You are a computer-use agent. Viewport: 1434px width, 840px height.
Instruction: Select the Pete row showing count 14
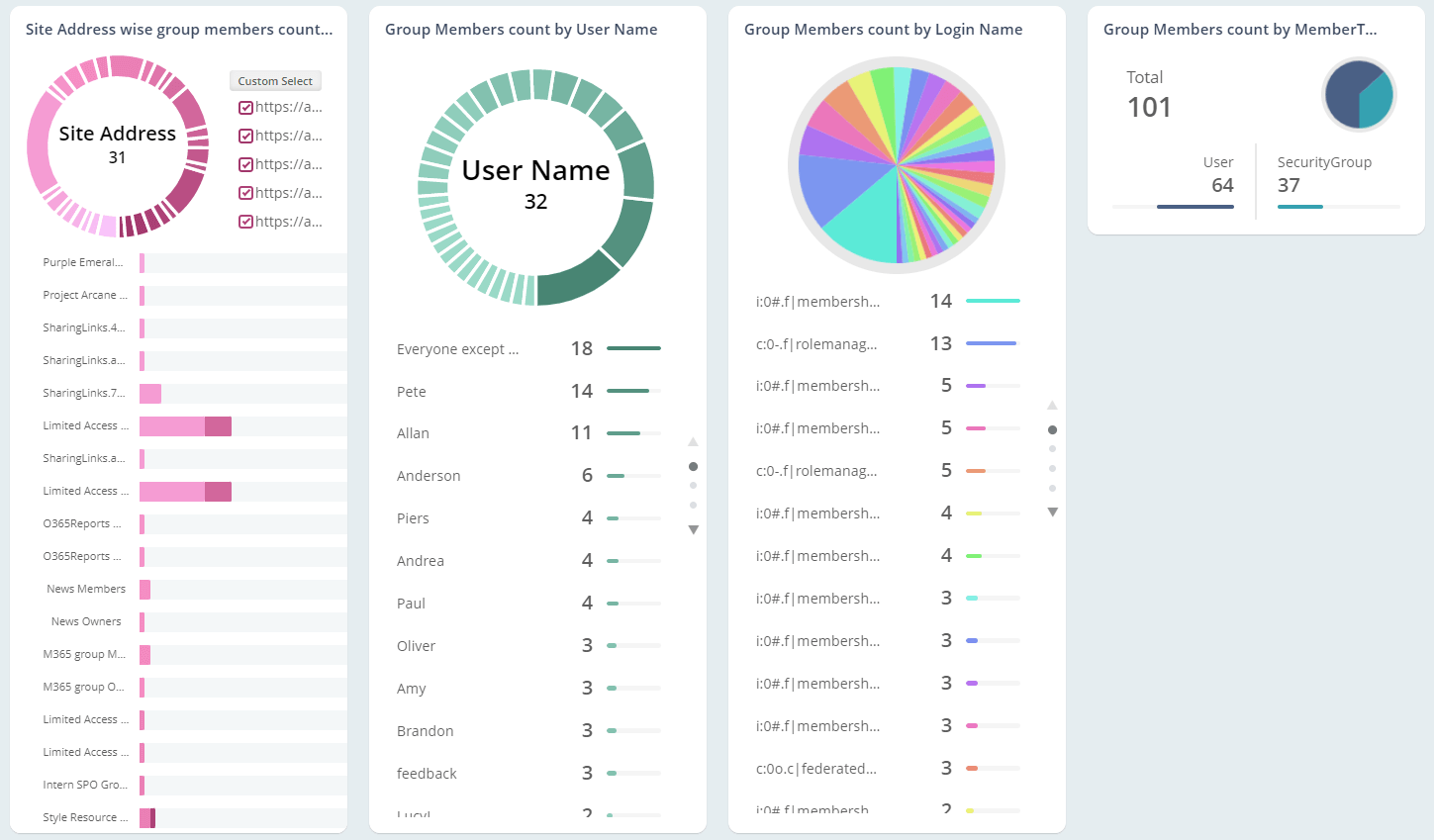pyautogui.click(x=411, y=391)
